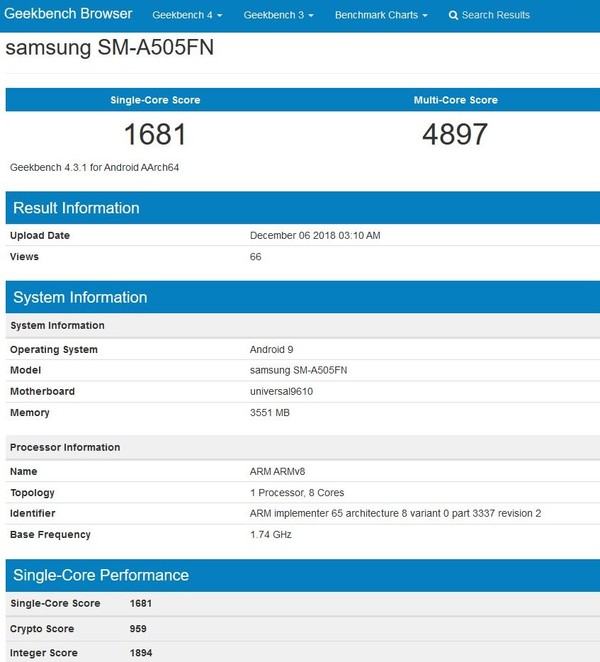Viewport: 600px width, 662px height.
Task: Select the 1 Processor, 8 Cores value
Action: pyautogui.click(x=297, y=493)
